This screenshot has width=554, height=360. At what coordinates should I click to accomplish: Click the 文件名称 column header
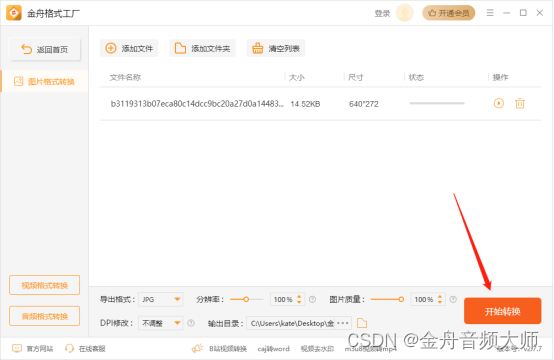[x=125, y=77]
